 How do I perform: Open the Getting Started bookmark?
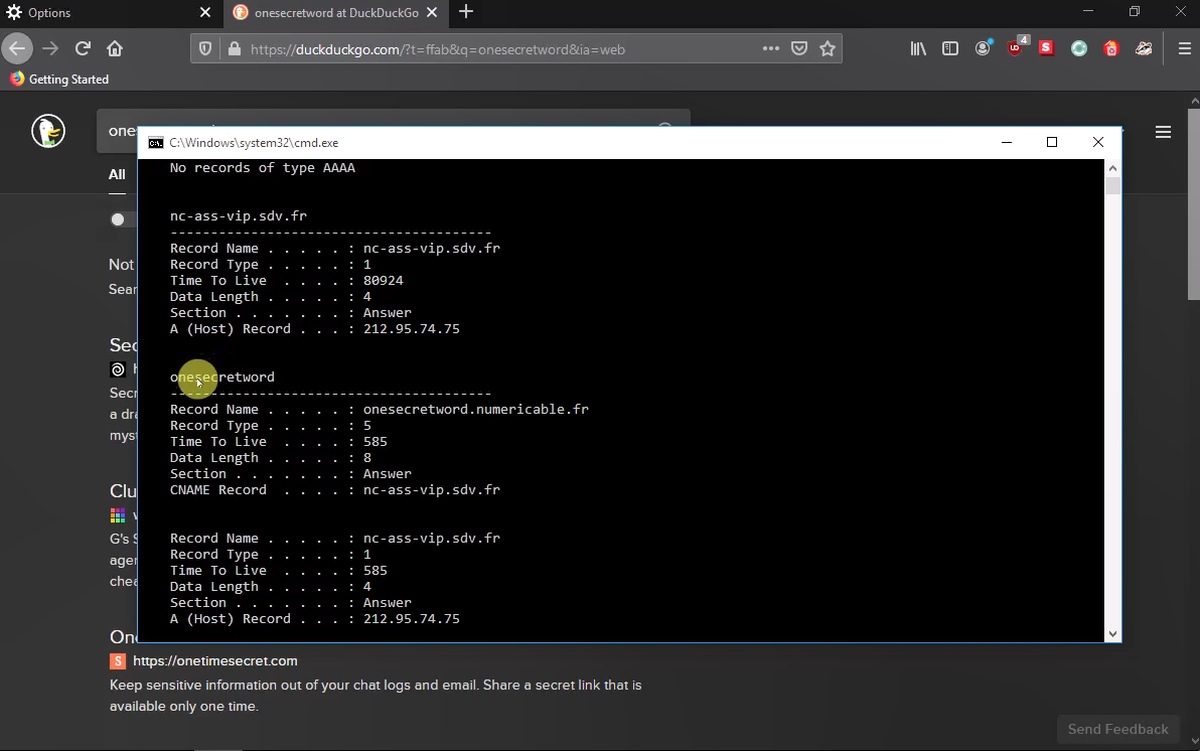68,79
